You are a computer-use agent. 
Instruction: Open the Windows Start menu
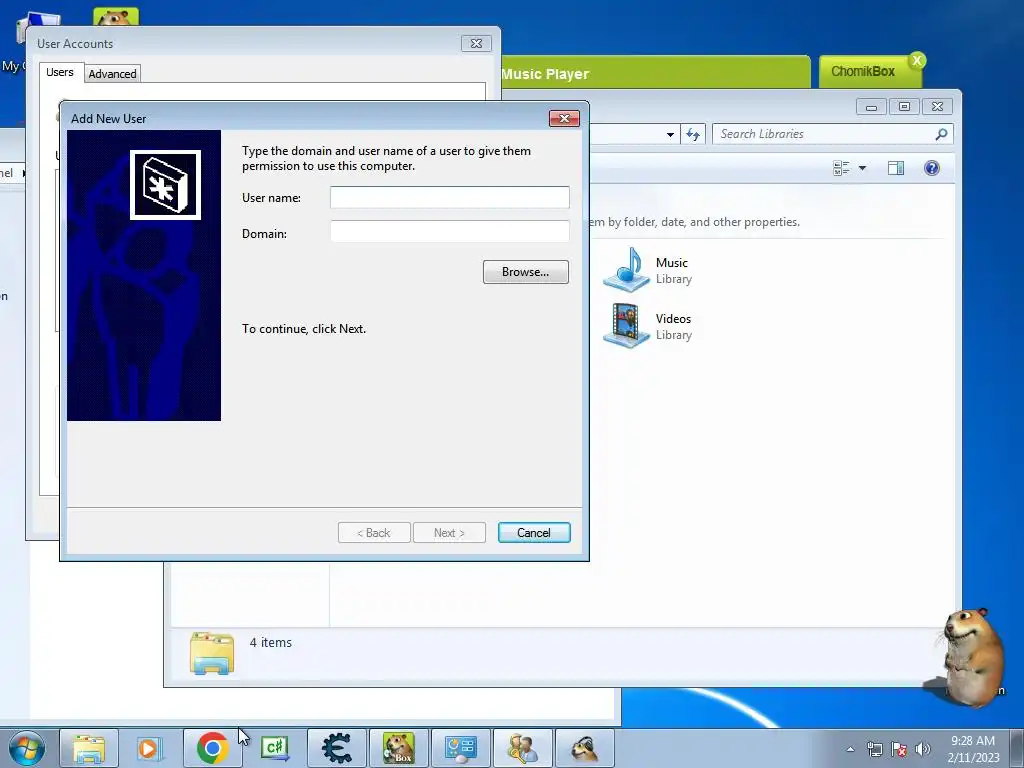click(27, 748)
